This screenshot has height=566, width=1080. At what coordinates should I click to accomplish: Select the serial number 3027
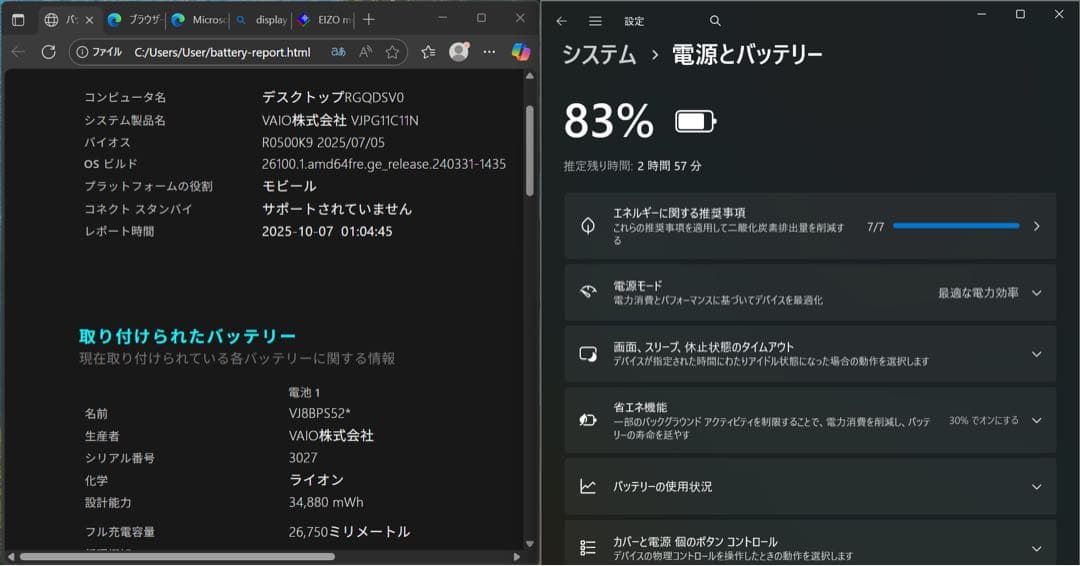point(303,458)
